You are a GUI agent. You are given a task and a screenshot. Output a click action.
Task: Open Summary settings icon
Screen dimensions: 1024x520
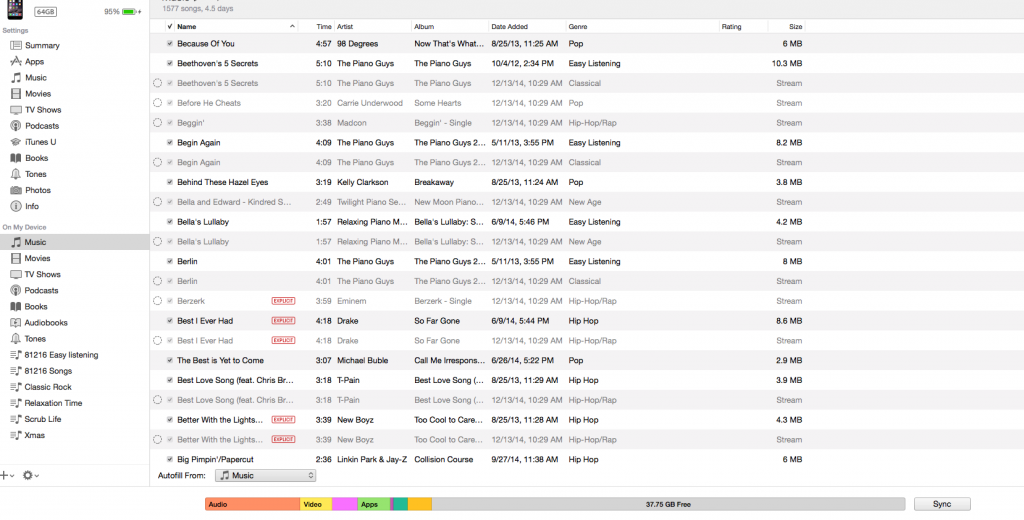pyautogui.click(x=16, y=46)
